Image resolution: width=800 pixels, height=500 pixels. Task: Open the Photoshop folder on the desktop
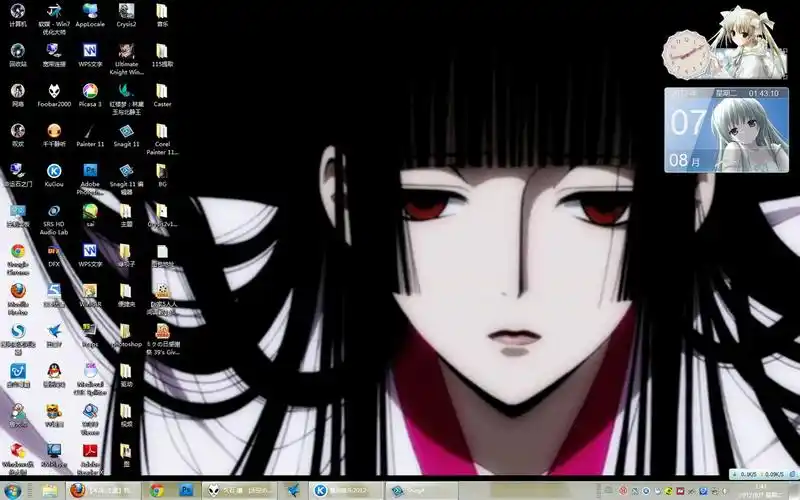126,331
